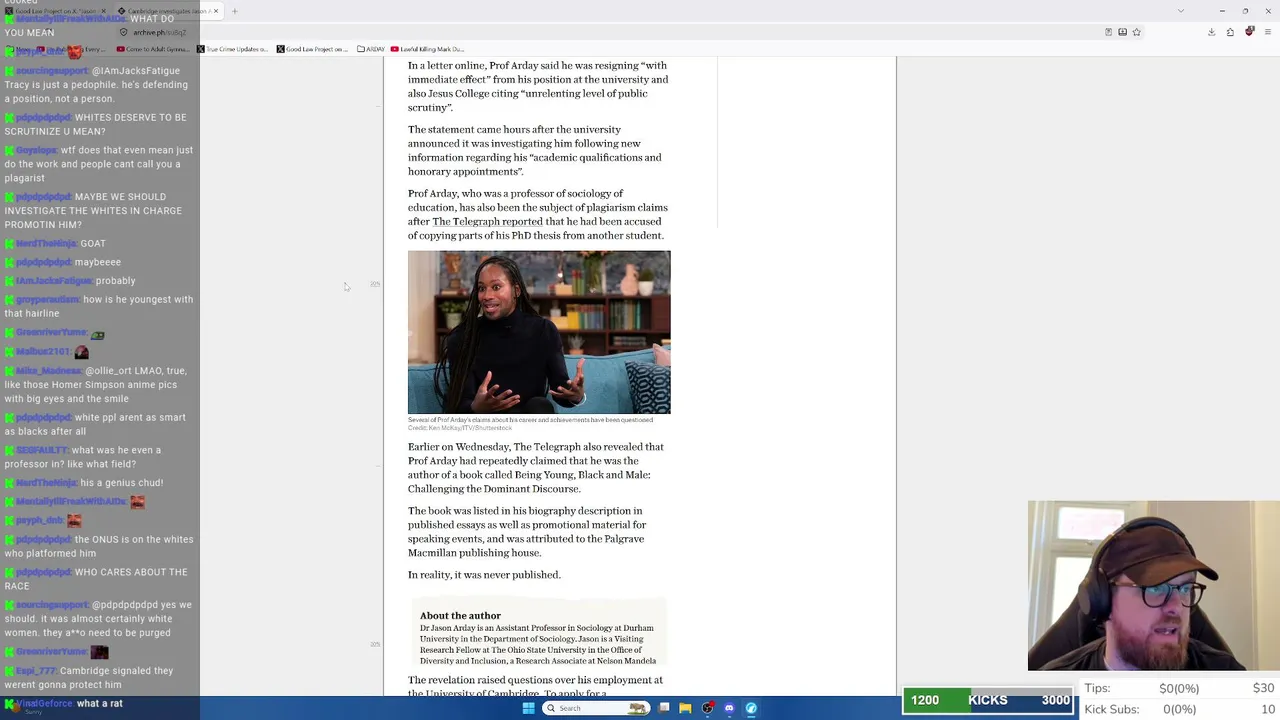Click the KICKS goal progress bar
The width and height of the screenshot is (1280, 720).
pyautogui.click(x=988, y=701)
